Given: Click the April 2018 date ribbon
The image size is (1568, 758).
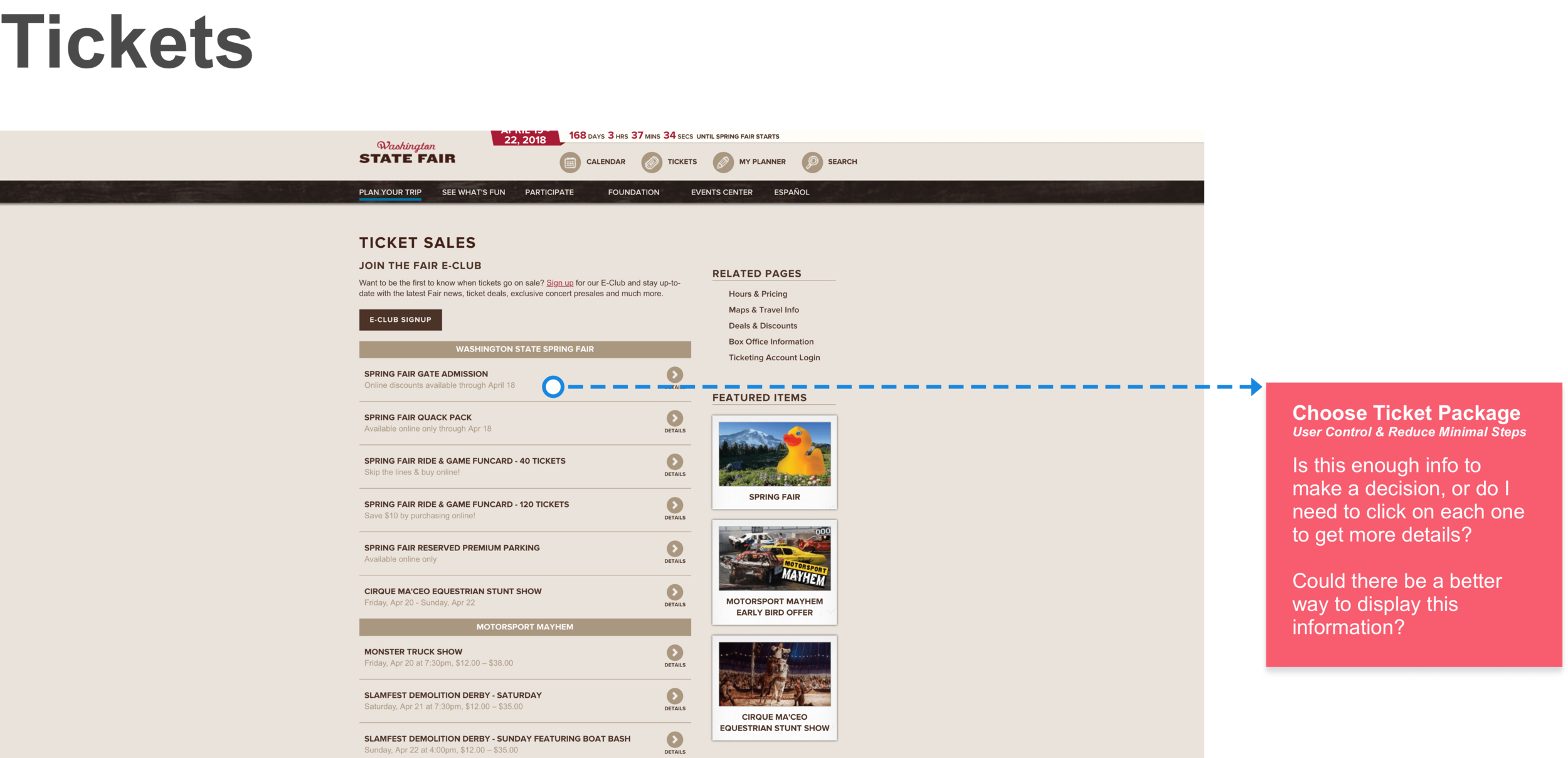Looking at the screenshot, I should 526,138.
